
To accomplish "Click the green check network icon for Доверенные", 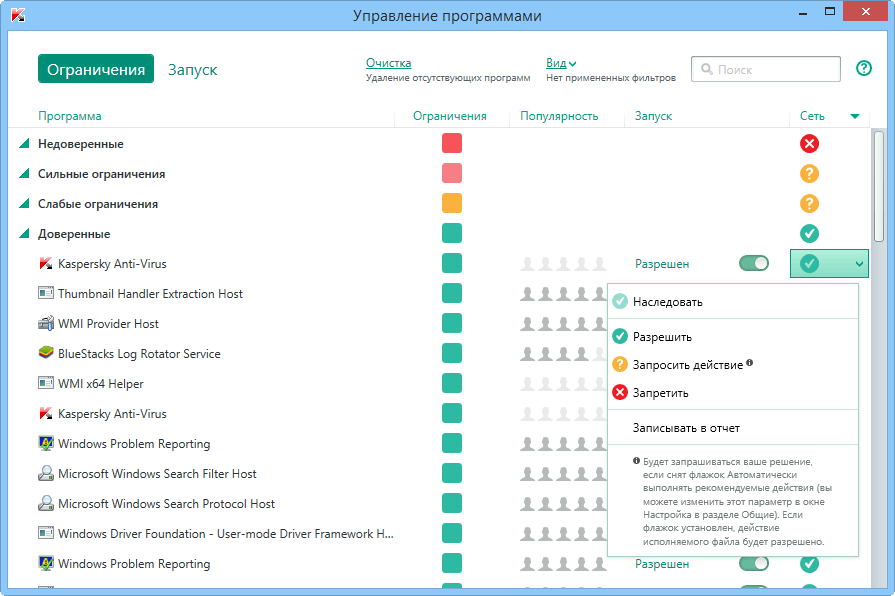I will point(809,233).
